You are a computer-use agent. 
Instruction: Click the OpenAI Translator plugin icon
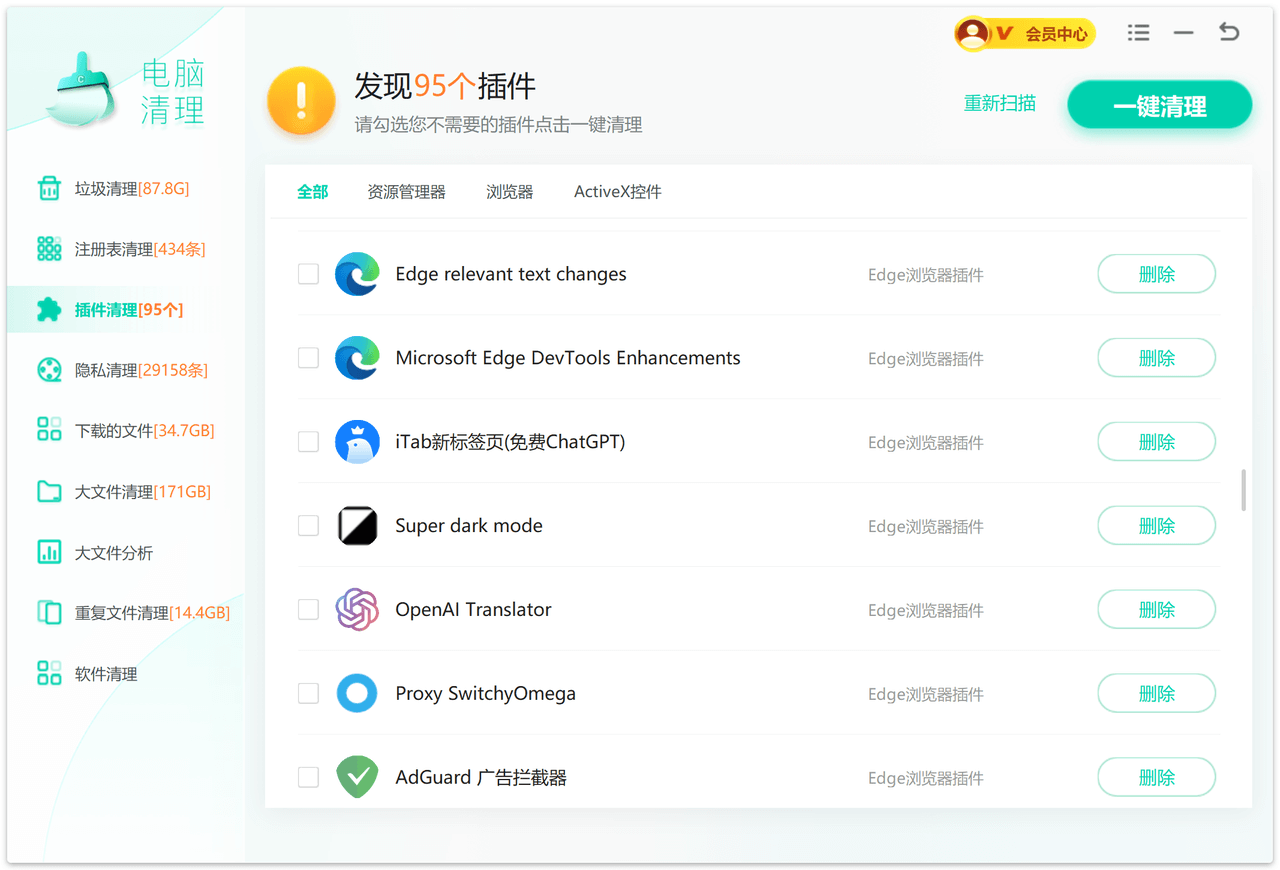pyautogui.click(x=356, y=609)
